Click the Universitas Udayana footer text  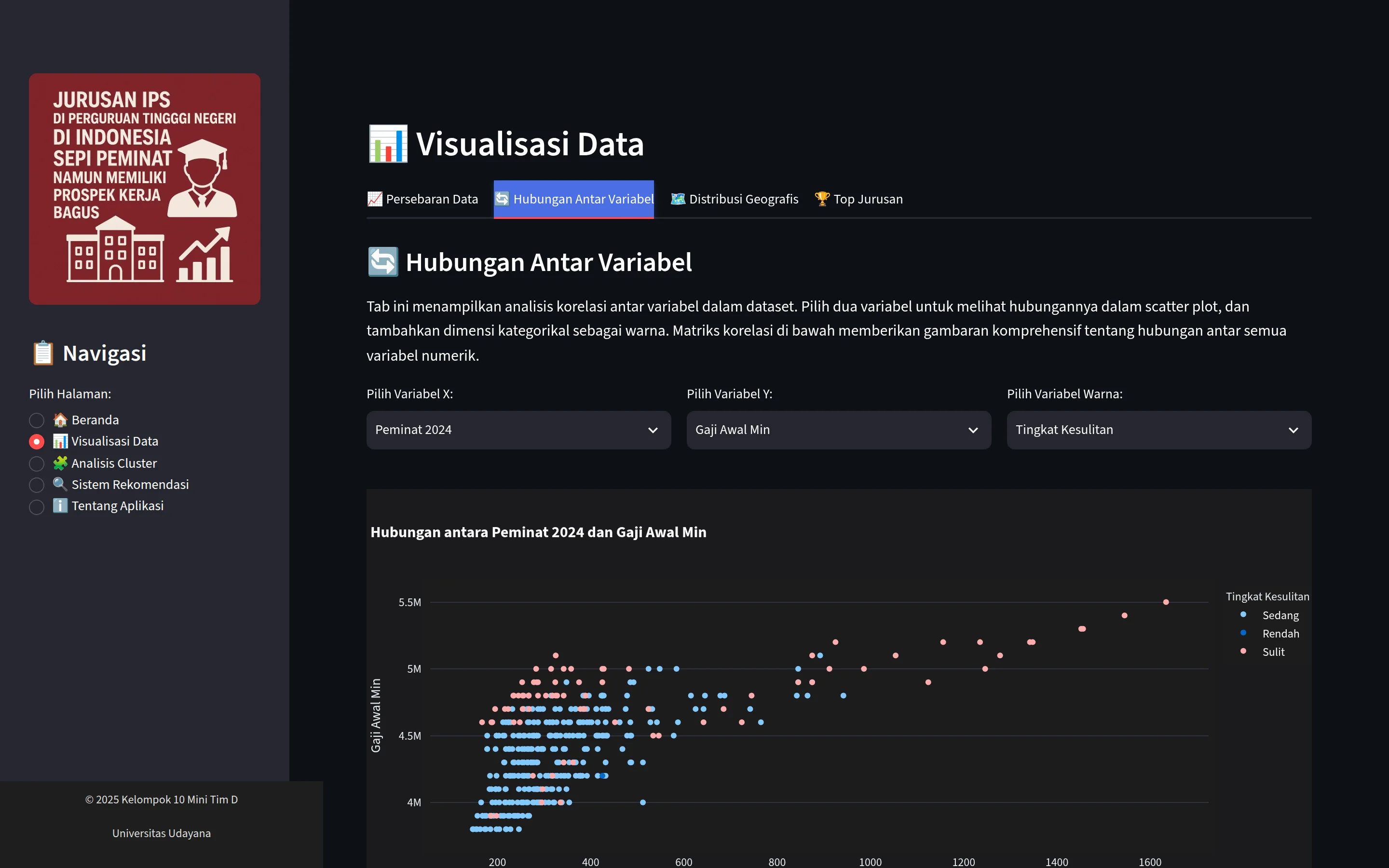tap(161, 833)
